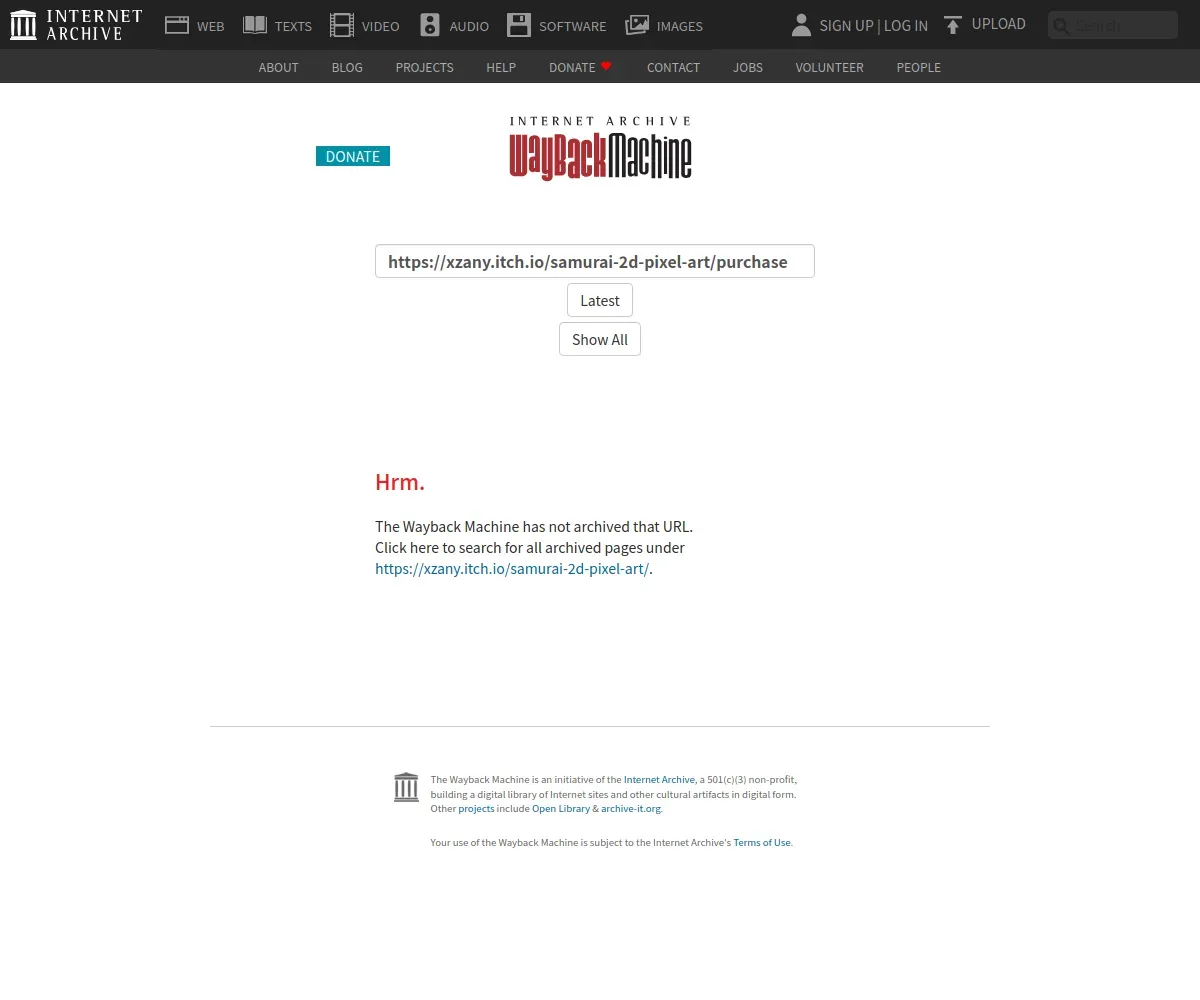This screenshot has width=1200, height=1000.
Task: Open the JOBS page
Action: tap(748, 67)
